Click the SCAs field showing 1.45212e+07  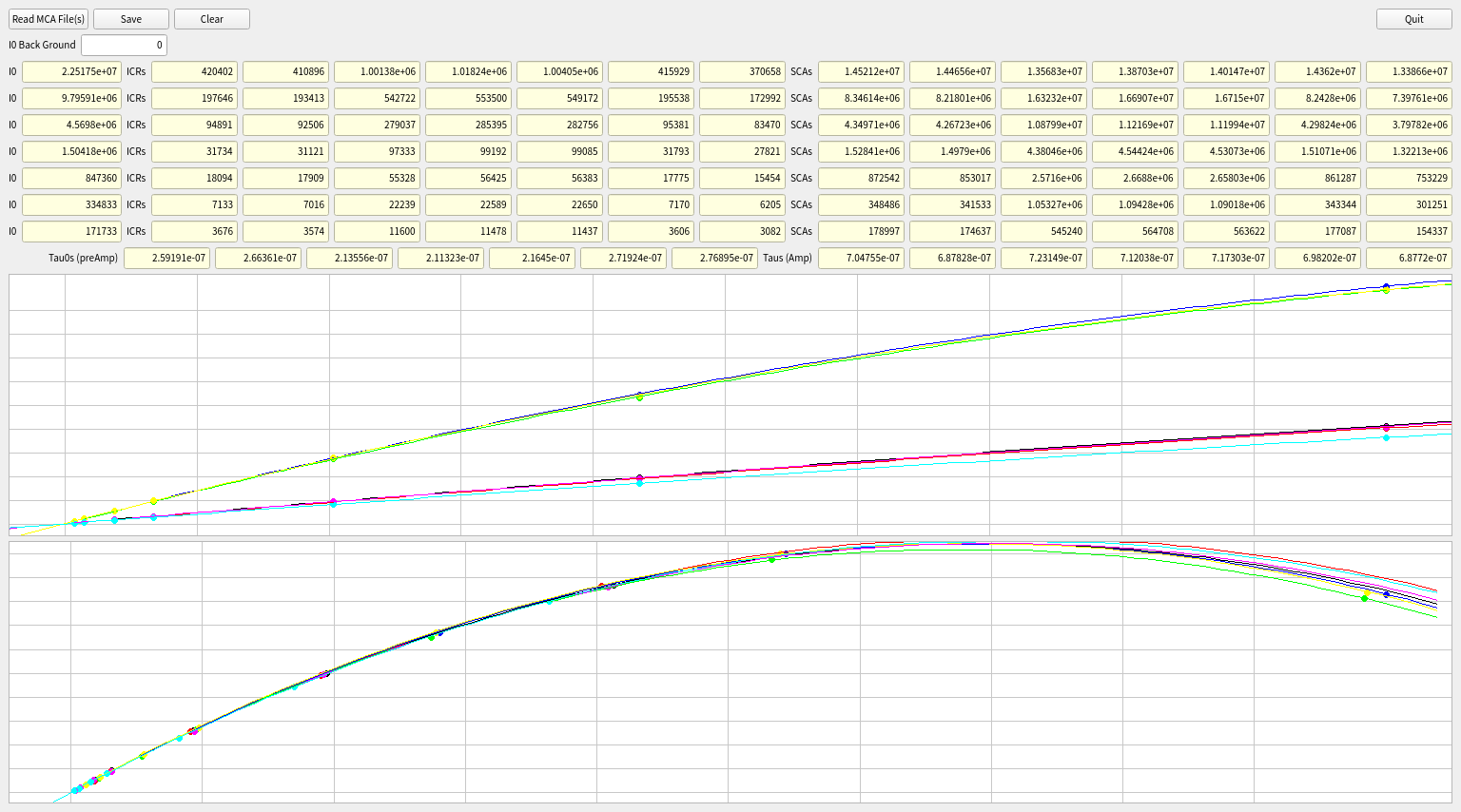click(861, 71)
